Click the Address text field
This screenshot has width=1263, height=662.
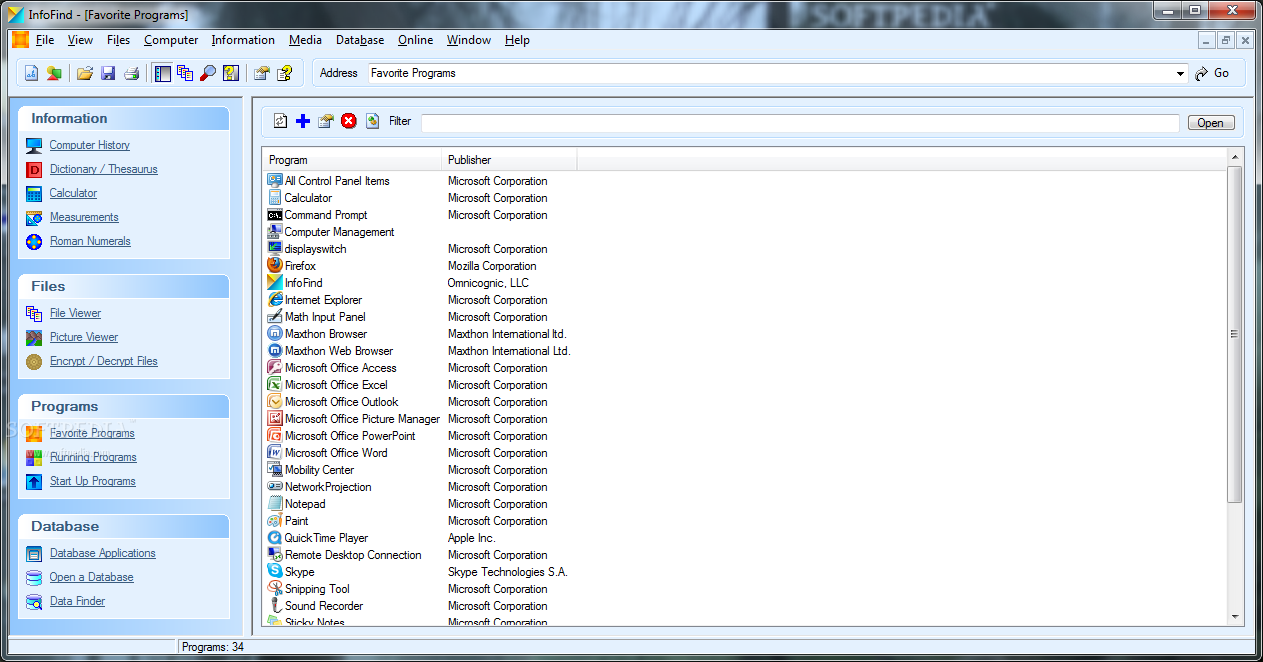[770, 73]
